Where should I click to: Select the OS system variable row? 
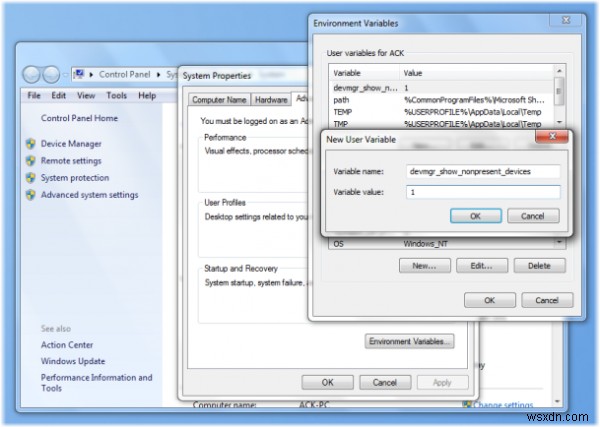coord(441,244)
